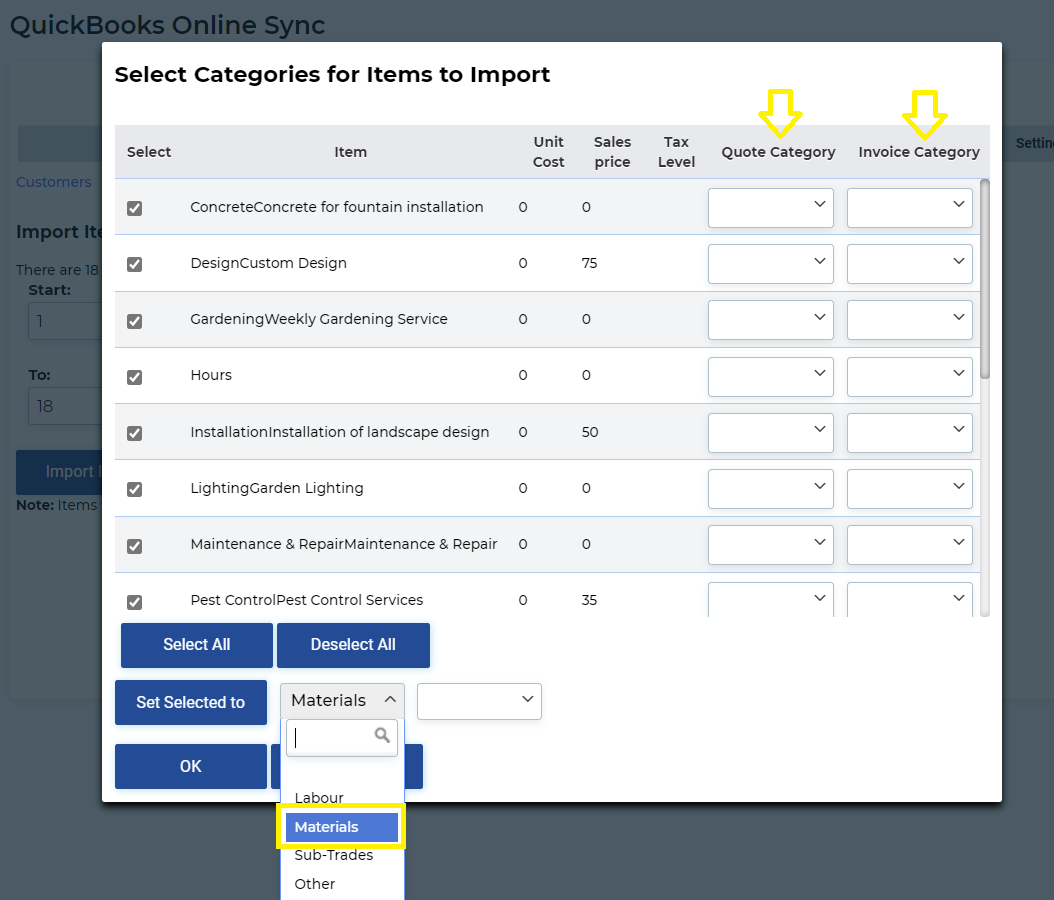Click sales price 35 for Pest Control row

tap(590, 600)
